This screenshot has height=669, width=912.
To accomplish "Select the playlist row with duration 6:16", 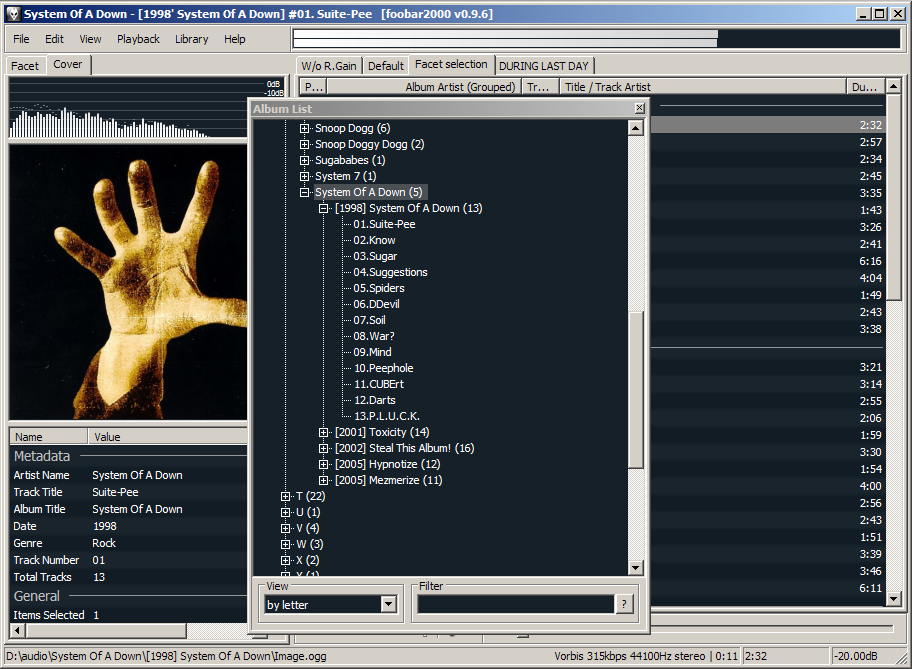I will click(768, 261).
